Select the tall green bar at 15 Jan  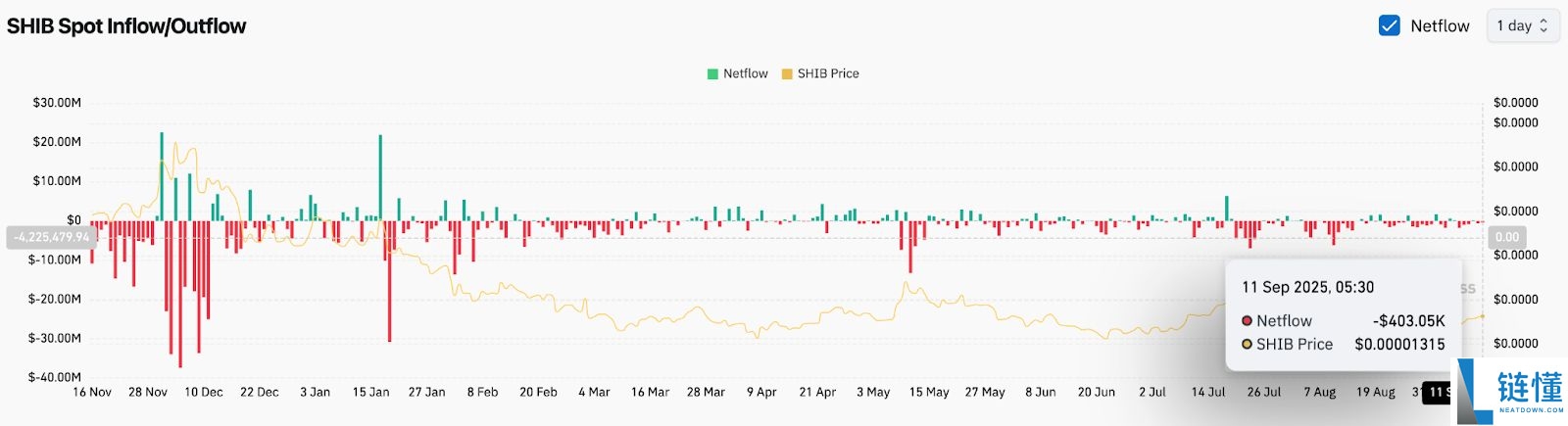point(380,177)
